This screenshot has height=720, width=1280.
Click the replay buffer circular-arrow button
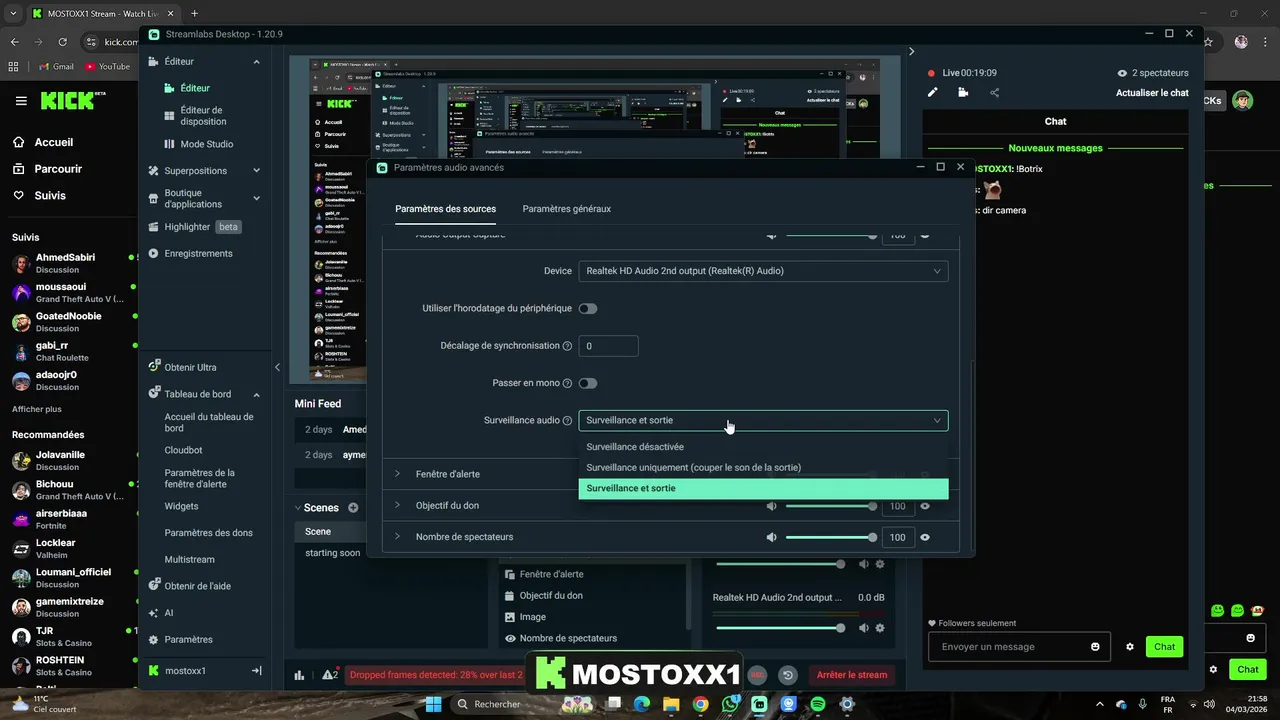pyautogui.click(x=788, y=675)
